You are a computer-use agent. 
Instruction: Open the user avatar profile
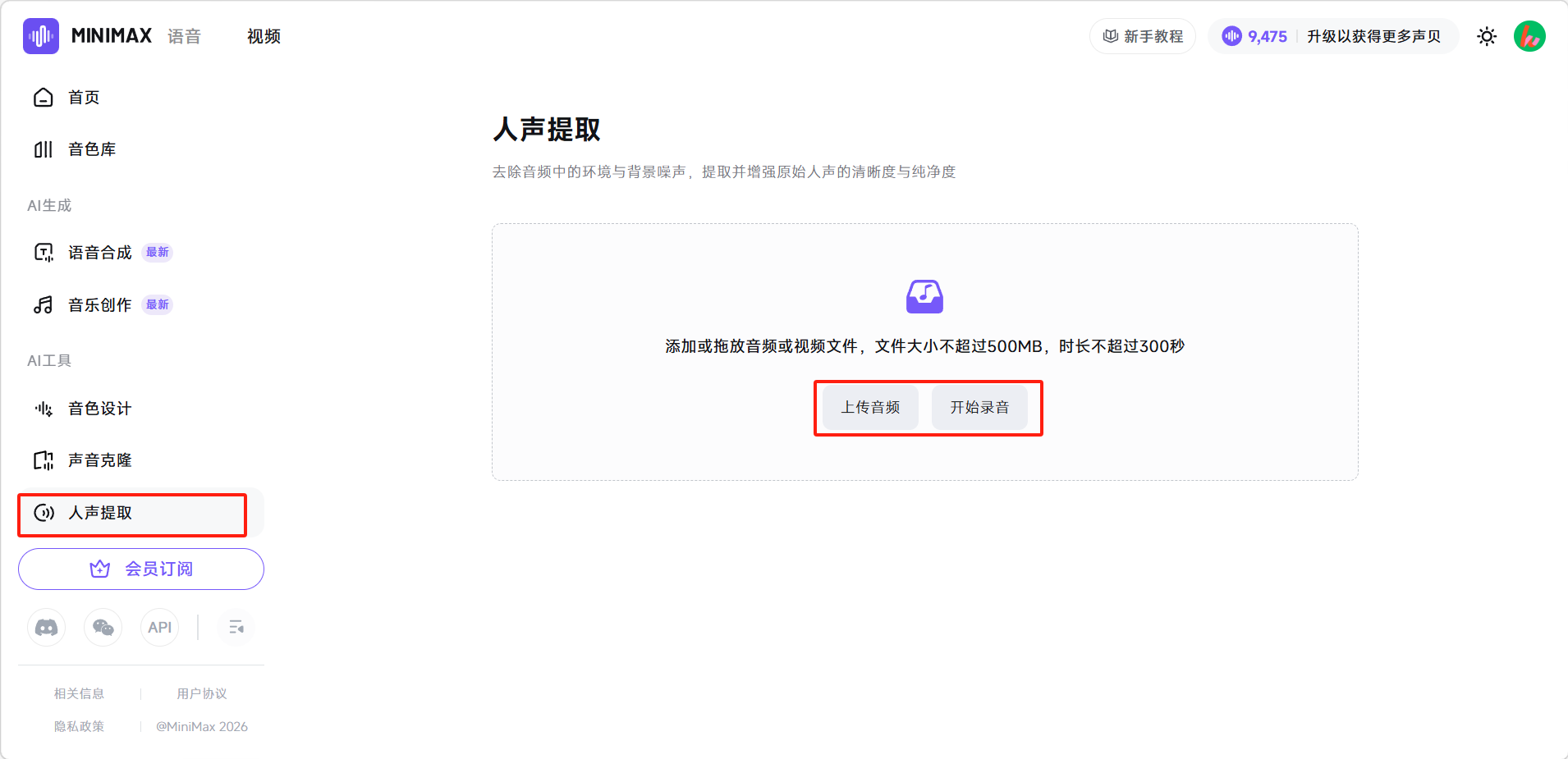point(1529,36)
